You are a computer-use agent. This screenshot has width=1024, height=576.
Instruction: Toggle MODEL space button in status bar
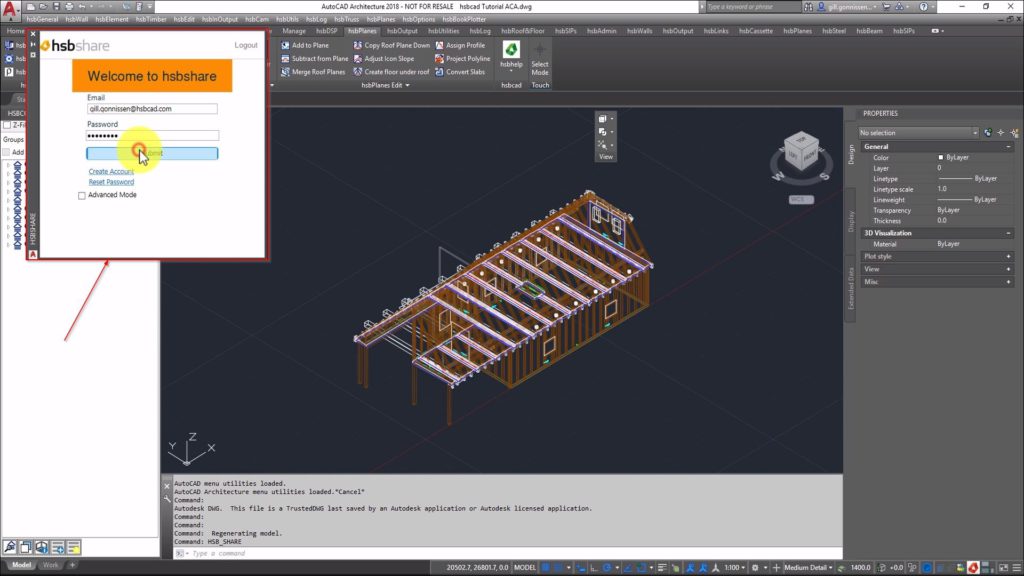pyautogui.click(x=524, y=568)
